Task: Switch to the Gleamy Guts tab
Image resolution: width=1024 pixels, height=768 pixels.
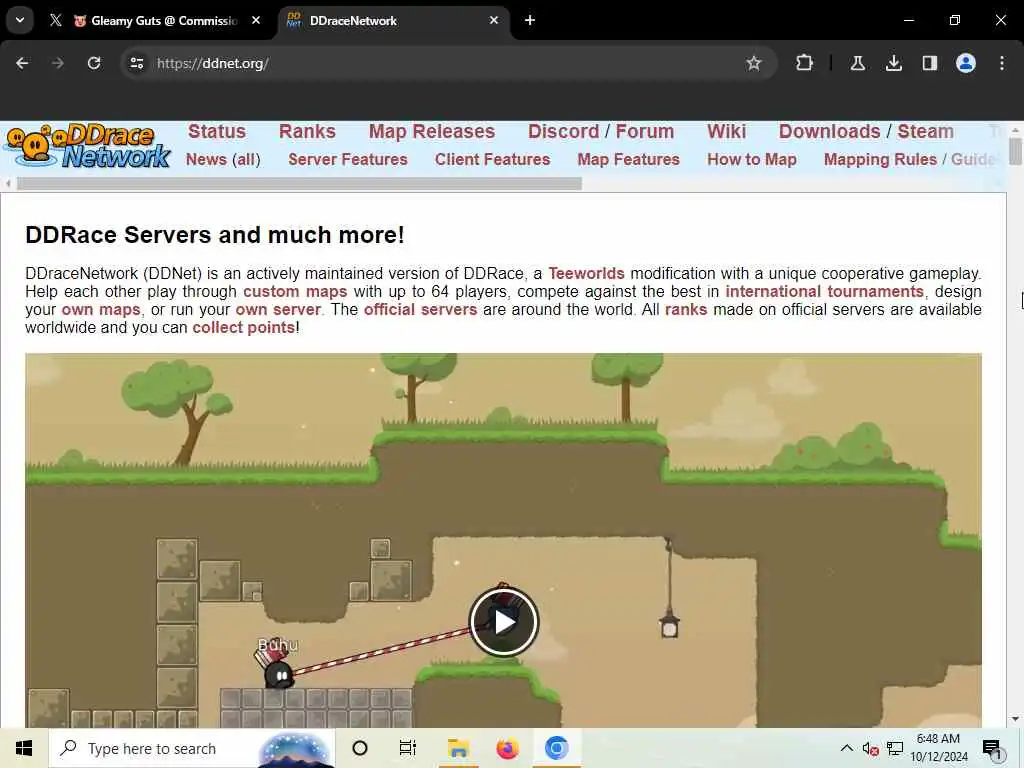Action: point(157,20)
